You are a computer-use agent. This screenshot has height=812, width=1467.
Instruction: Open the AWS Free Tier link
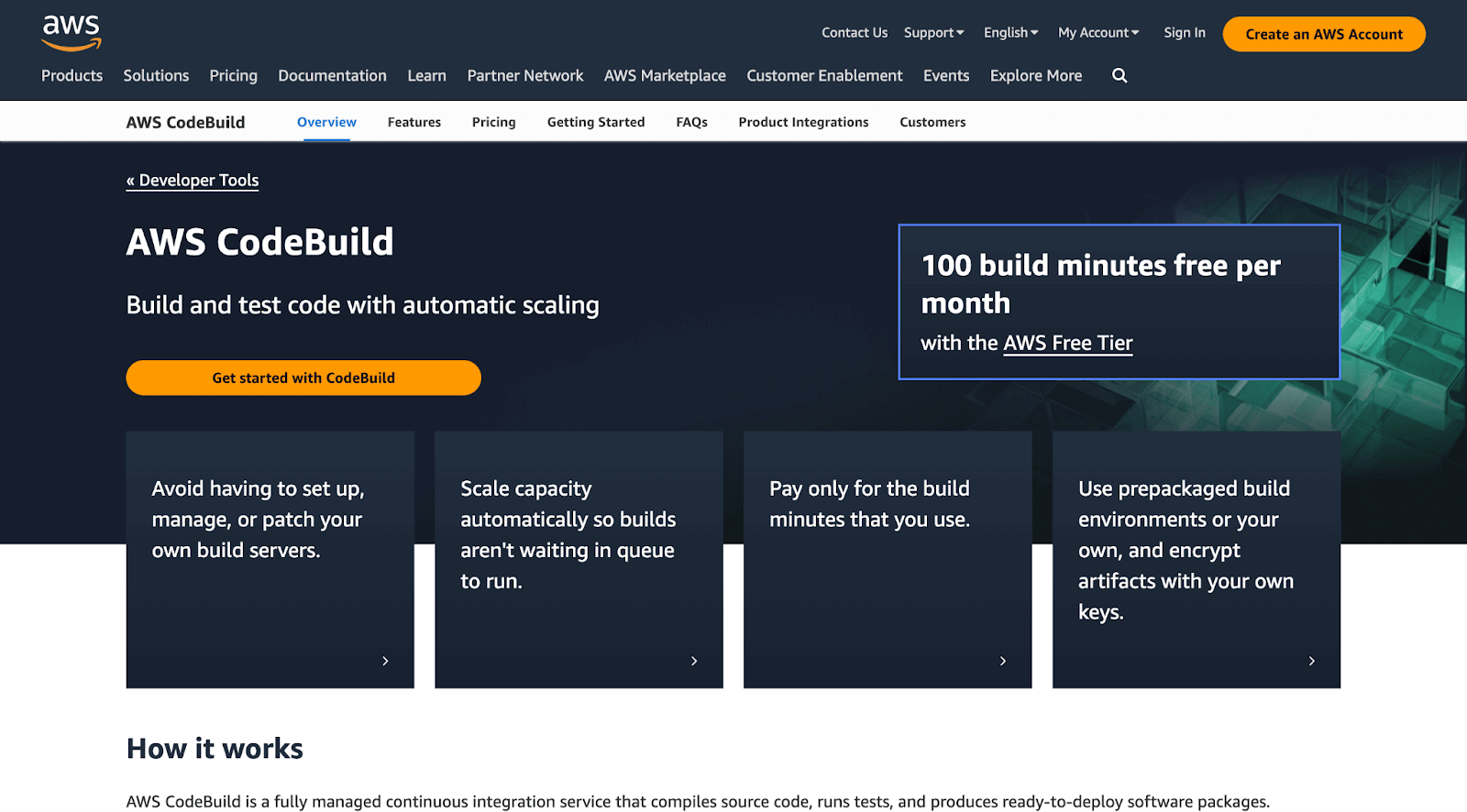click(x=1068, y=343)
